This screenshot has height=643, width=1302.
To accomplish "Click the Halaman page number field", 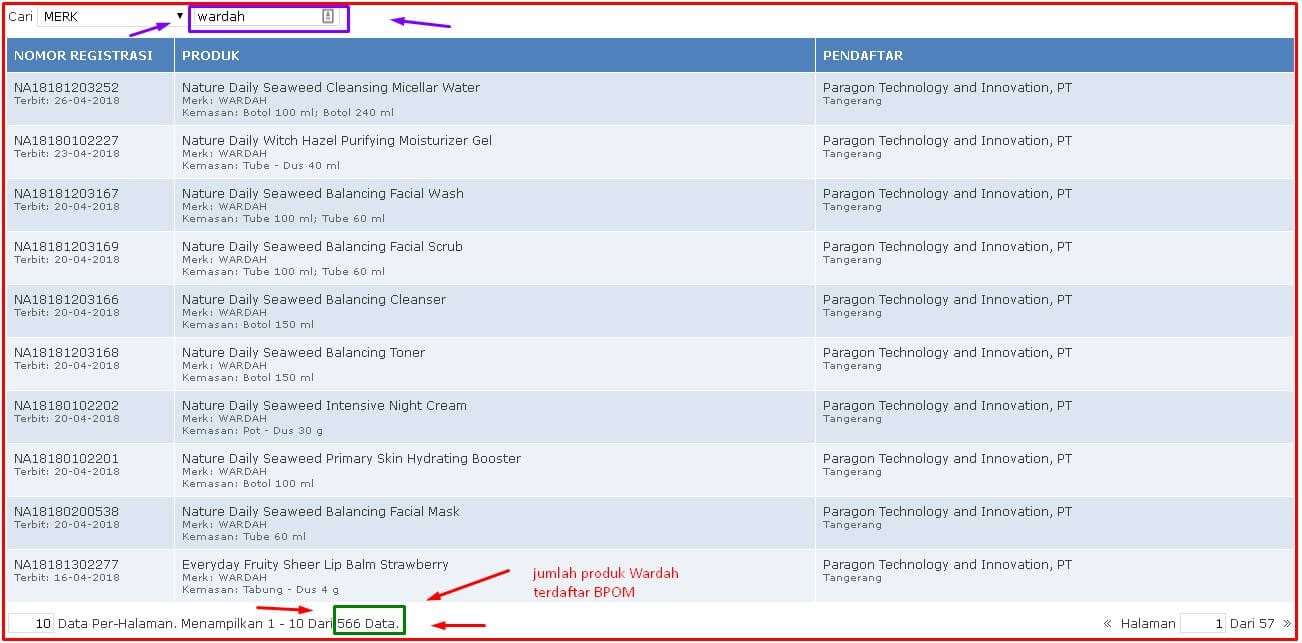I will coord(1203,623).
